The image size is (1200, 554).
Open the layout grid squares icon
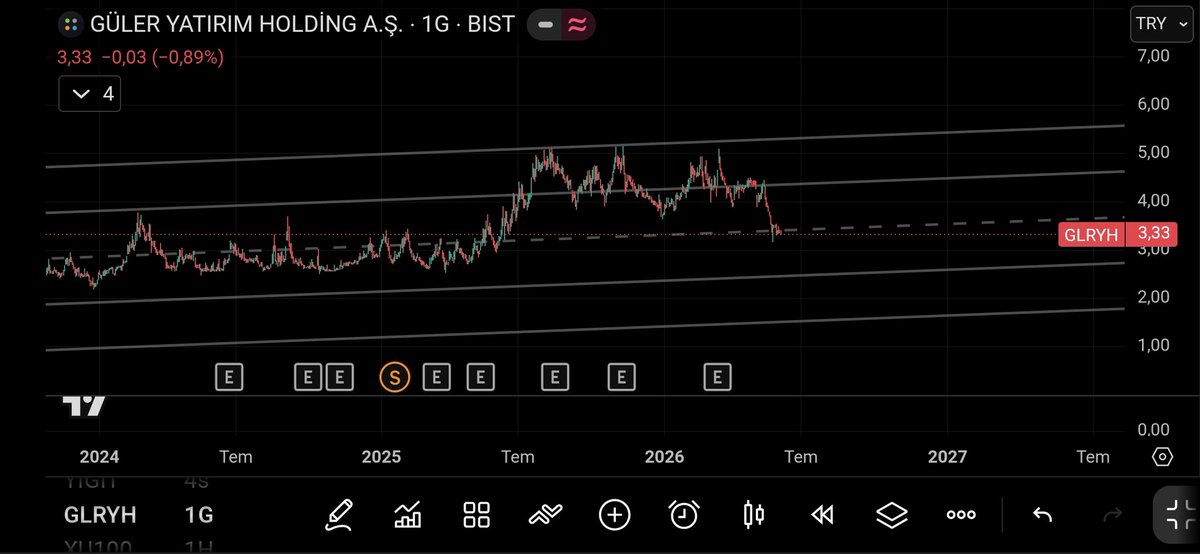point(477,515)
